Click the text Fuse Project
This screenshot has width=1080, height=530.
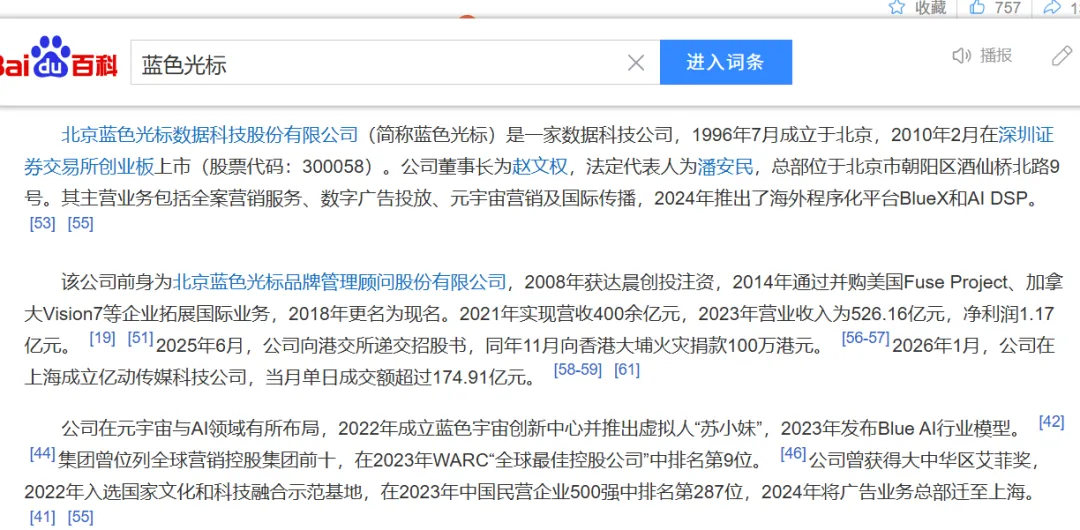point(956,282)
